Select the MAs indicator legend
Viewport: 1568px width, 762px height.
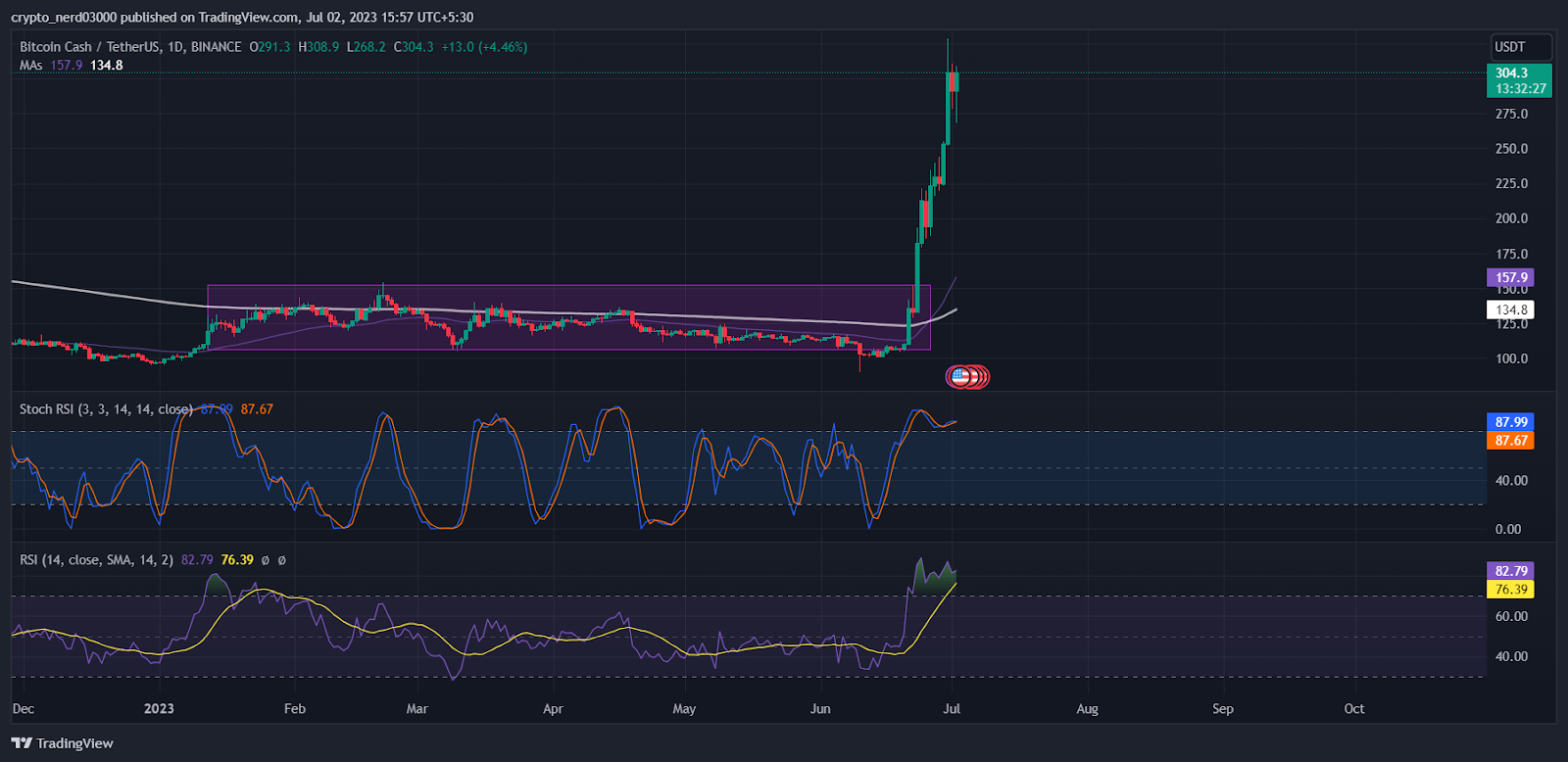tap(30, 65)
